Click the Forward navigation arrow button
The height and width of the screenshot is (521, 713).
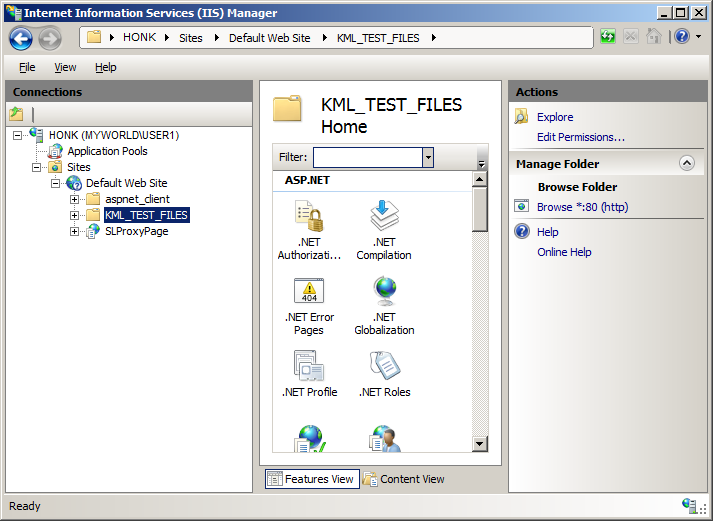pos(50,39)
